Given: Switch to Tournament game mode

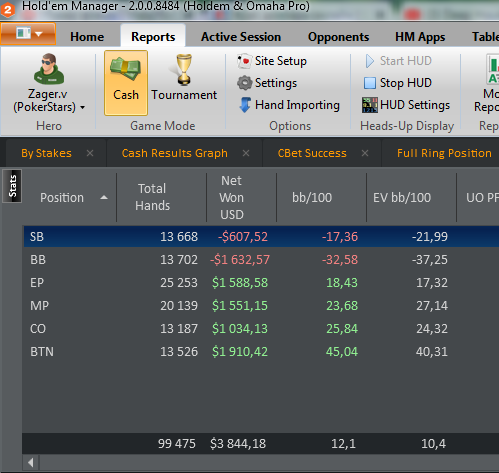Looking at the screenshot, I should 184,78.
